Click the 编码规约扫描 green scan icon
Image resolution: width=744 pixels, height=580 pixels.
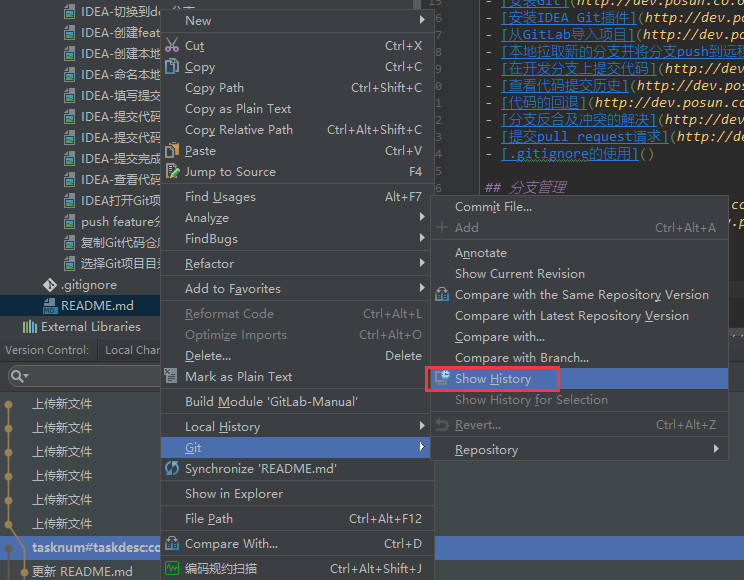(x=172, y=569)
